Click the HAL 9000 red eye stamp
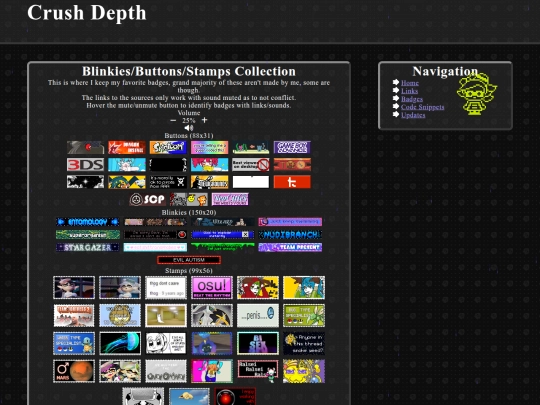Image resolution: width=540 pixels, height=405 pixels. pos(235,396)
